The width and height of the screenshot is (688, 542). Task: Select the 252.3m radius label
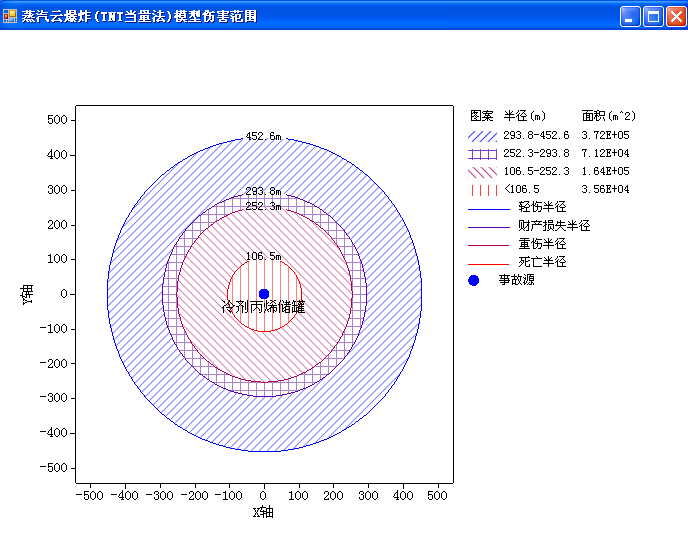coord(263,206)
